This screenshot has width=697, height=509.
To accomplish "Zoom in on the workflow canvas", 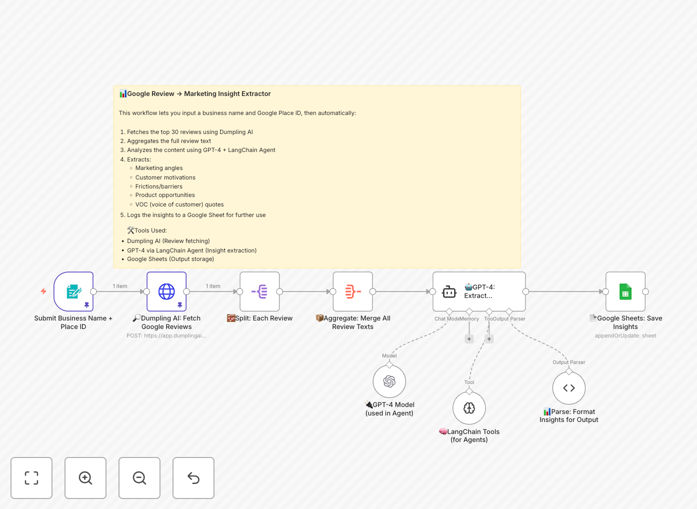I will [85, 478].
